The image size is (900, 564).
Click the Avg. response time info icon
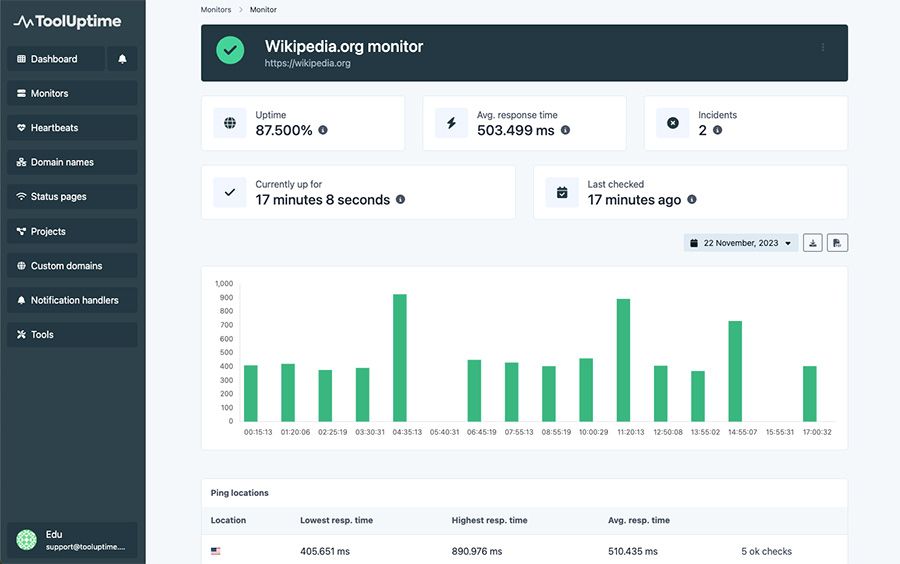[x=565, y=130]
